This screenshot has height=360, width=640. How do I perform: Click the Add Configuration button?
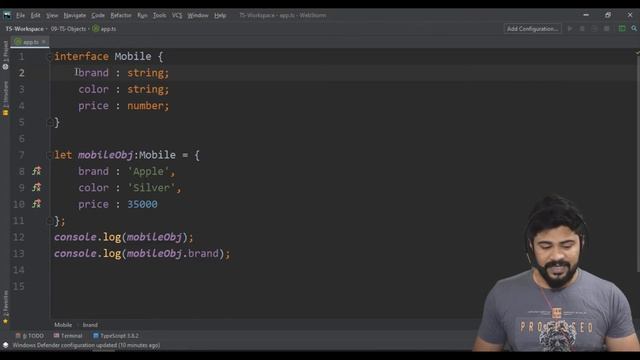point(532,29)
